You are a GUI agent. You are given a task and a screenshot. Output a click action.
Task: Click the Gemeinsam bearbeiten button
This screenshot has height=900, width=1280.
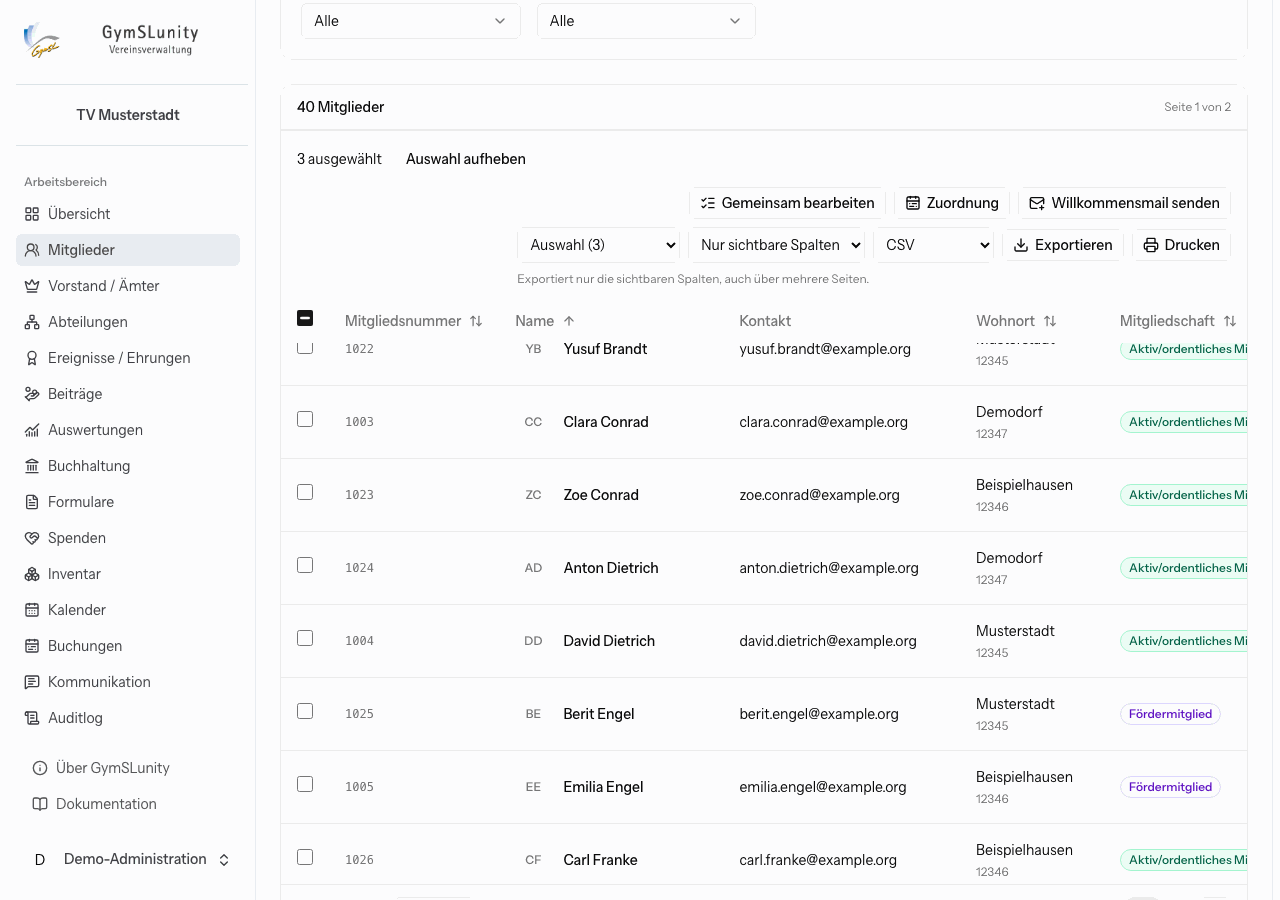coord(787,203)
